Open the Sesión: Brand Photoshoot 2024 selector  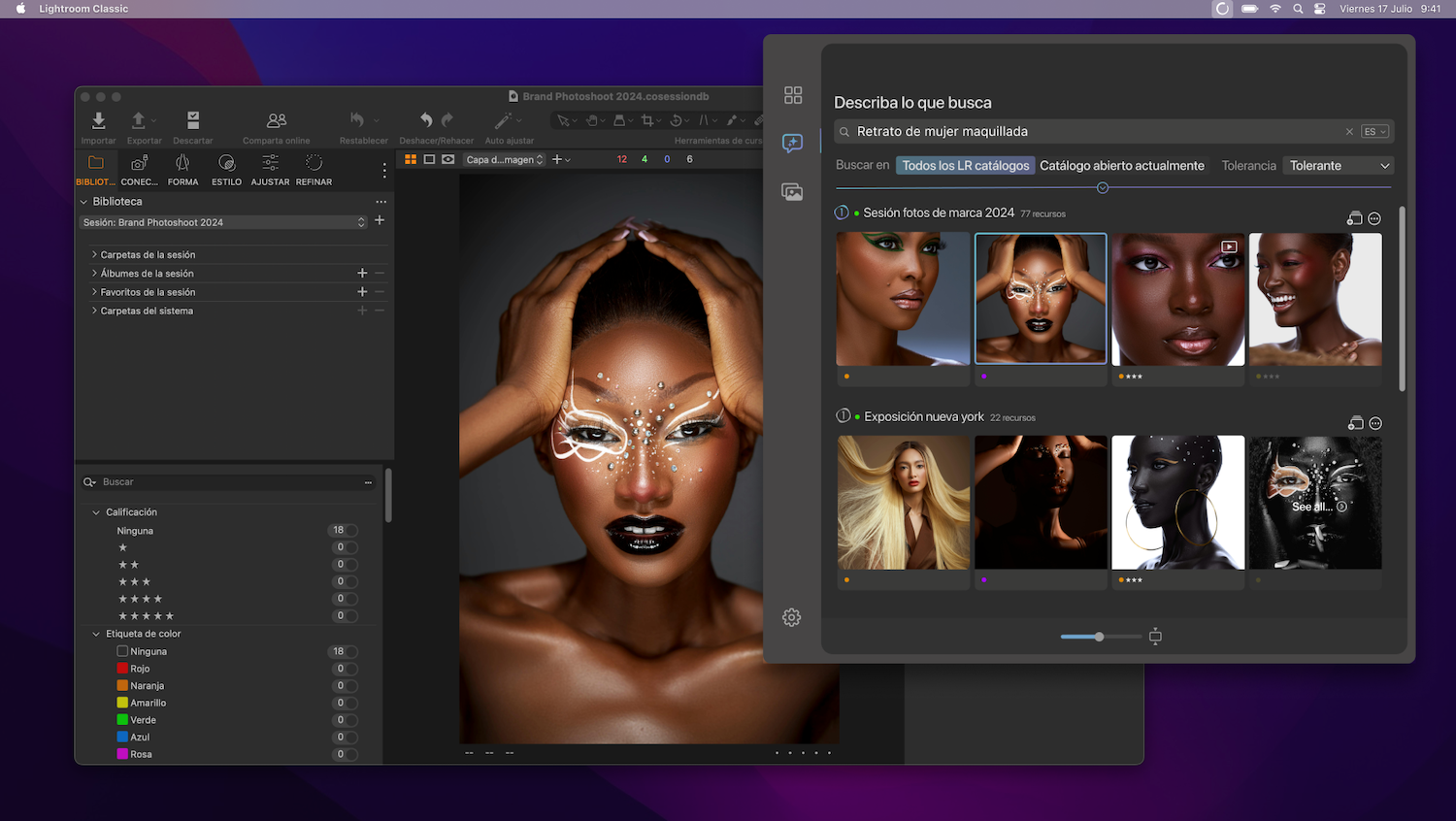pyautogui.click(x=224, y=222)
